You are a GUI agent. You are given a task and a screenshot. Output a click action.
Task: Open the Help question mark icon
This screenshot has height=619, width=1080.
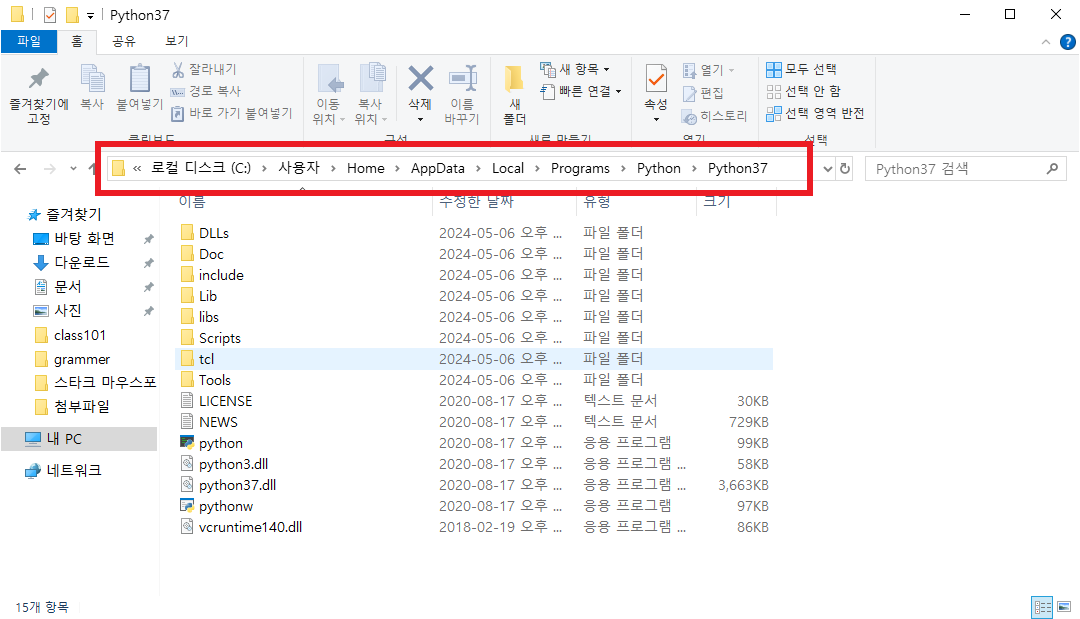1068,42
